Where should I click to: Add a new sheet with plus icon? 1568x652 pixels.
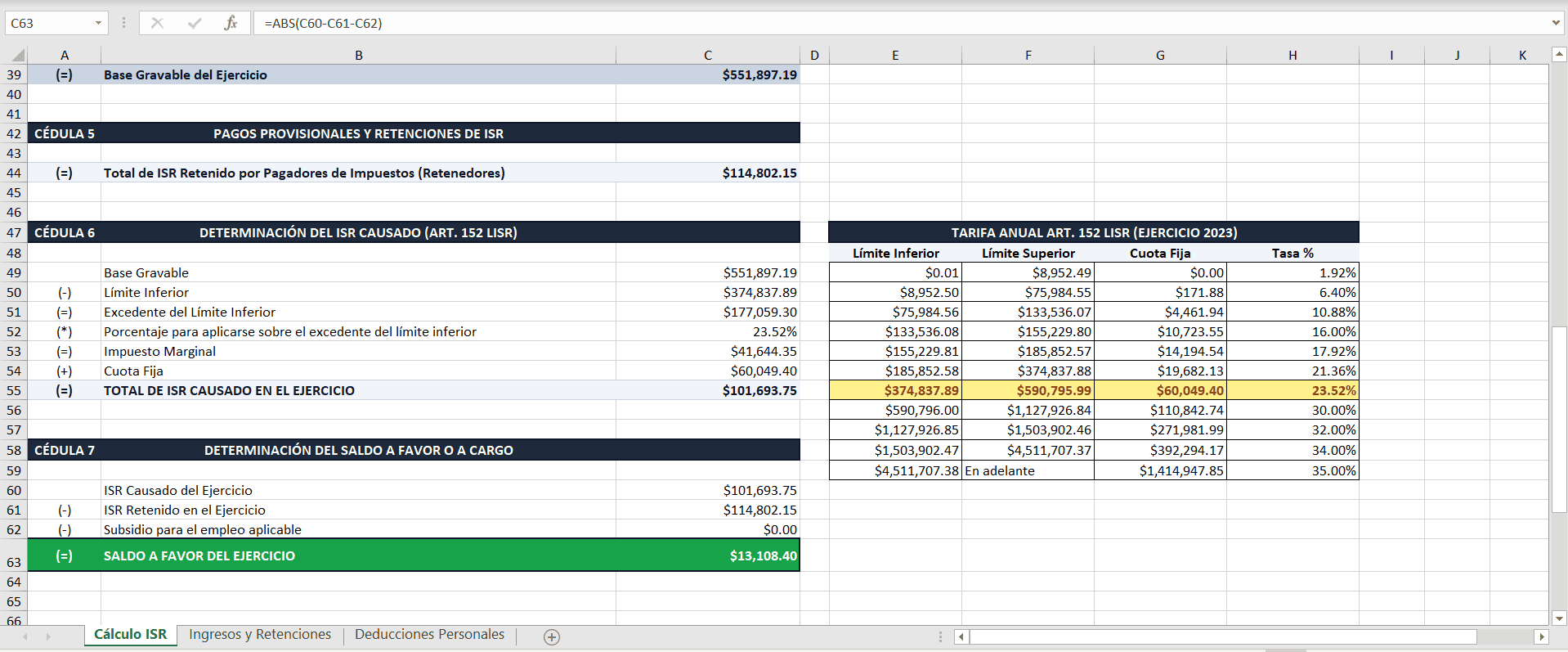[552, 637]
